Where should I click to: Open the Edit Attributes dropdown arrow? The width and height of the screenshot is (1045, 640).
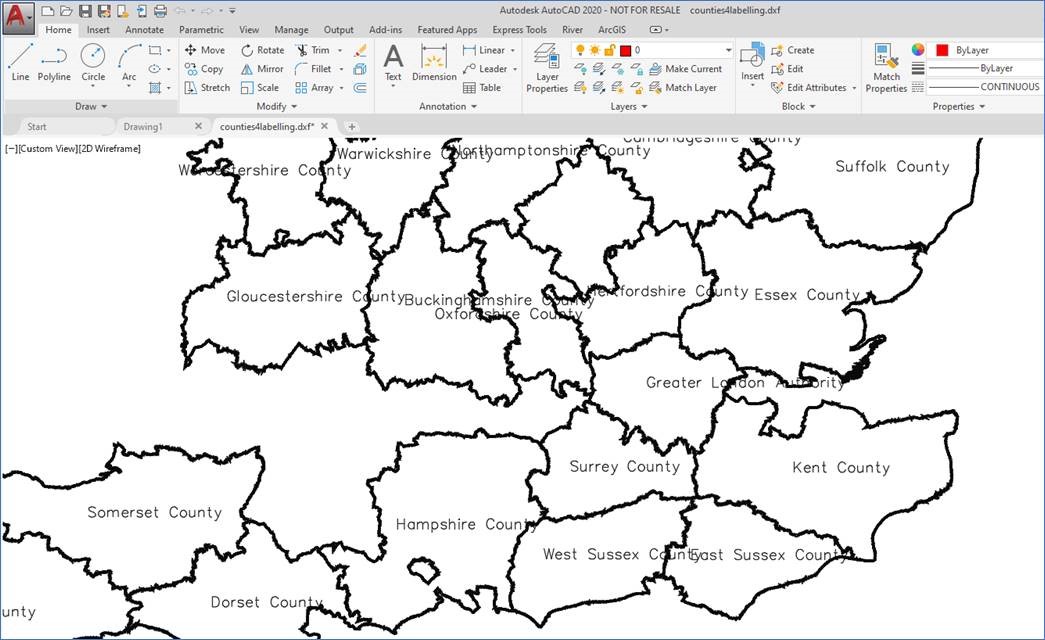pyautogui.click(x=854, y=87)
